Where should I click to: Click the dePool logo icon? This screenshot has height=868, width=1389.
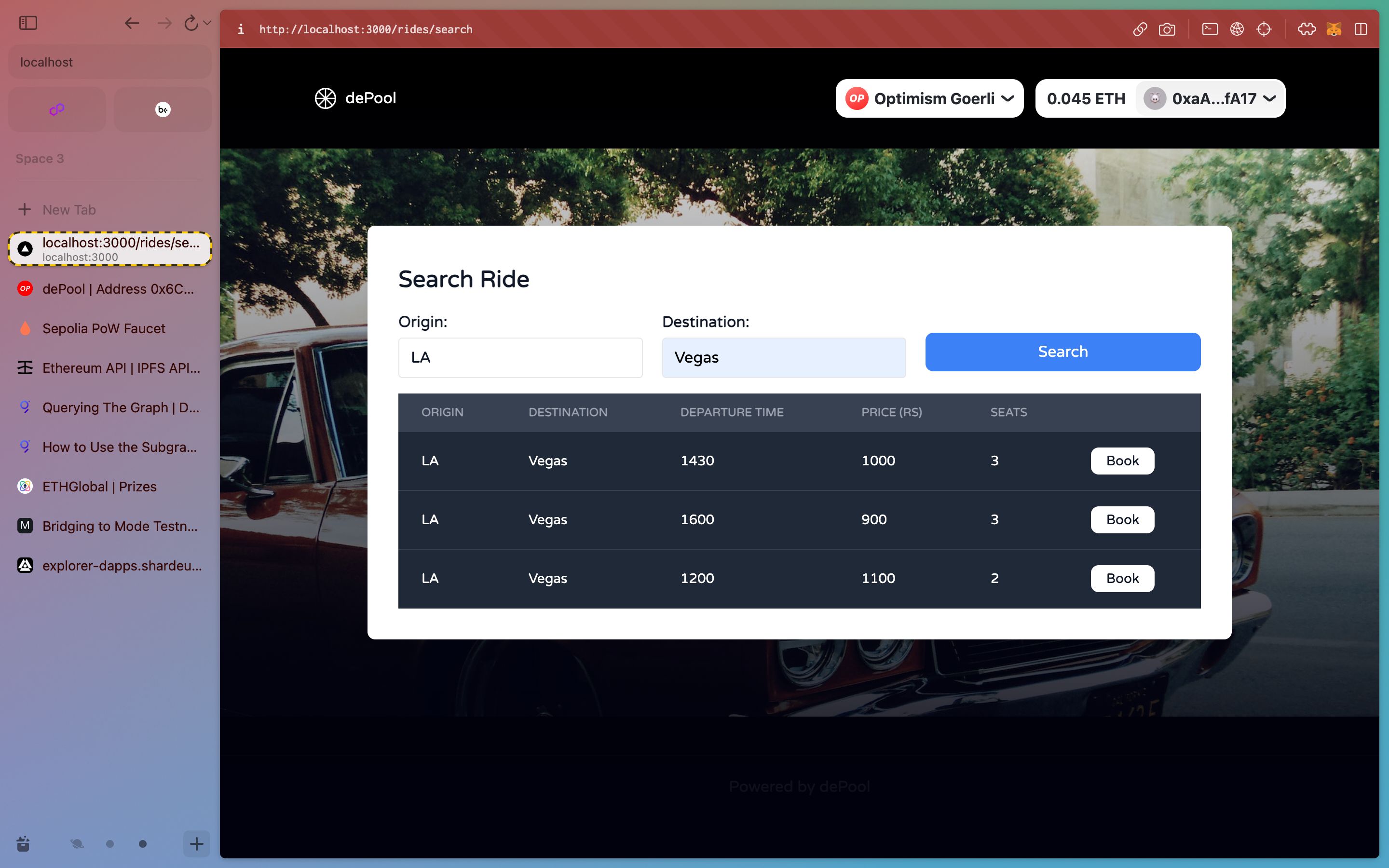(x=324, y=97)
